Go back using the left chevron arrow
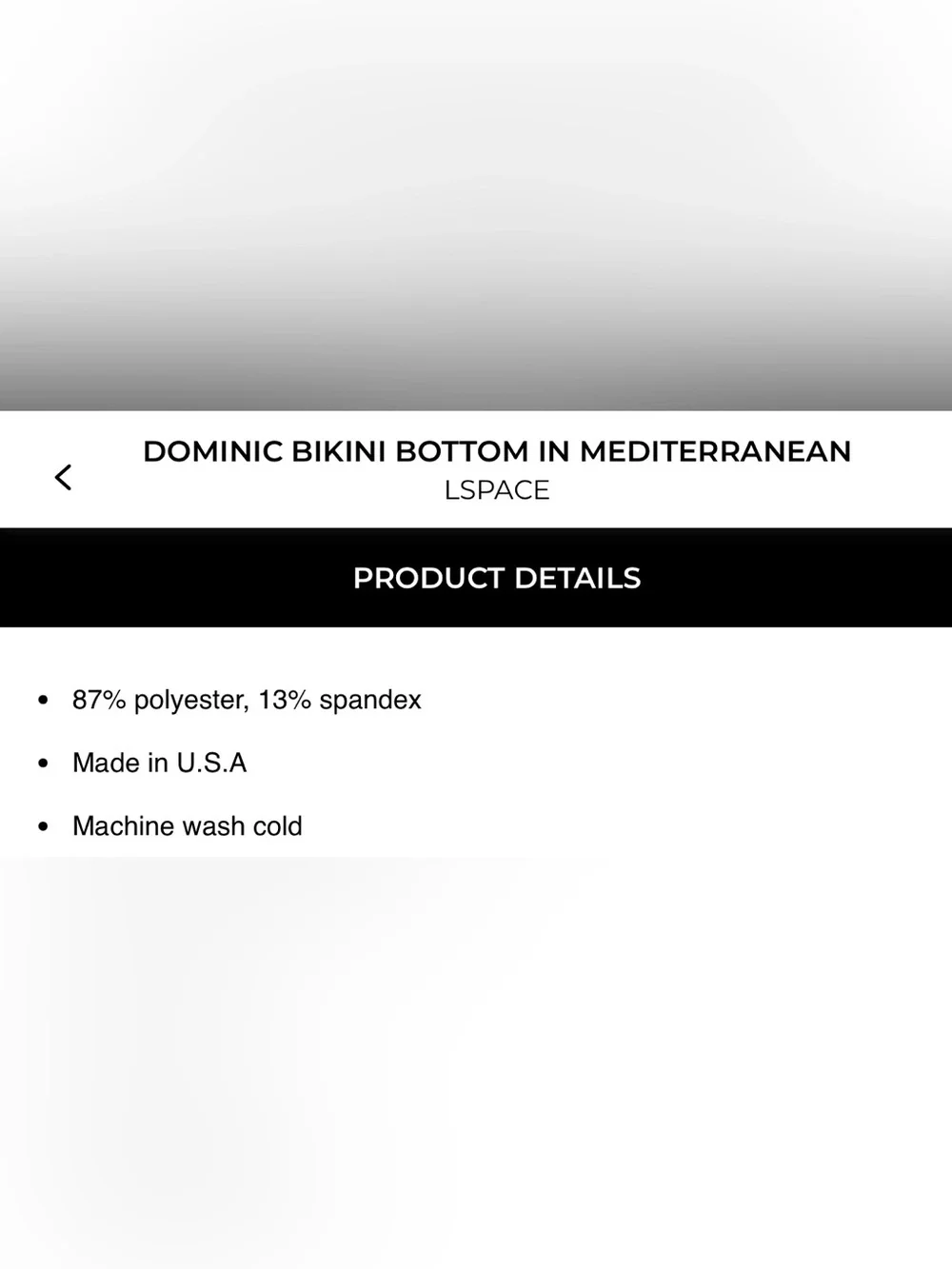The image size is (952, 1269). (64, 477)
